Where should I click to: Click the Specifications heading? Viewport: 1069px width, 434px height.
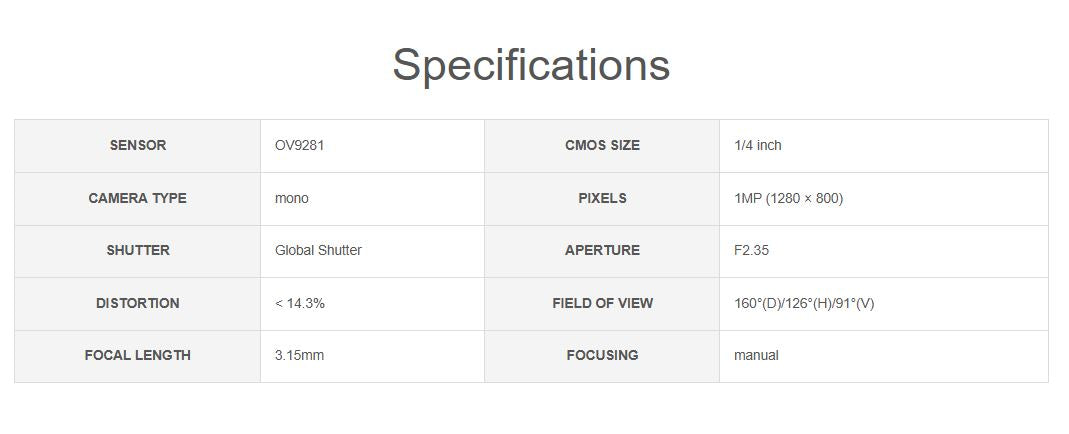pyautogui.click(x=531, y=65)
